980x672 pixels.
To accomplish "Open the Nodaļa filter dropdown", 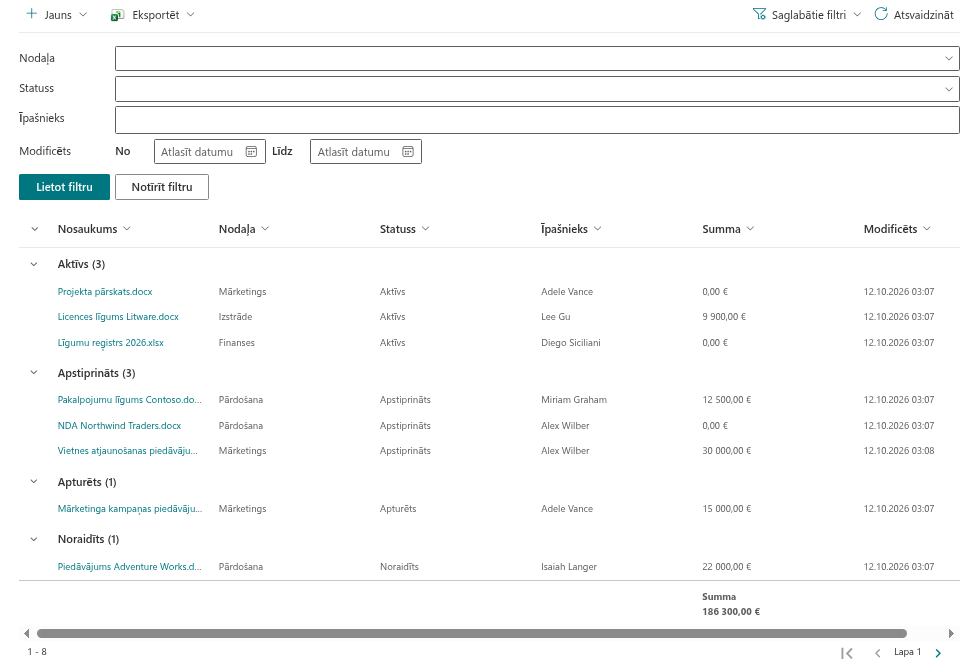I will point(949,58).
